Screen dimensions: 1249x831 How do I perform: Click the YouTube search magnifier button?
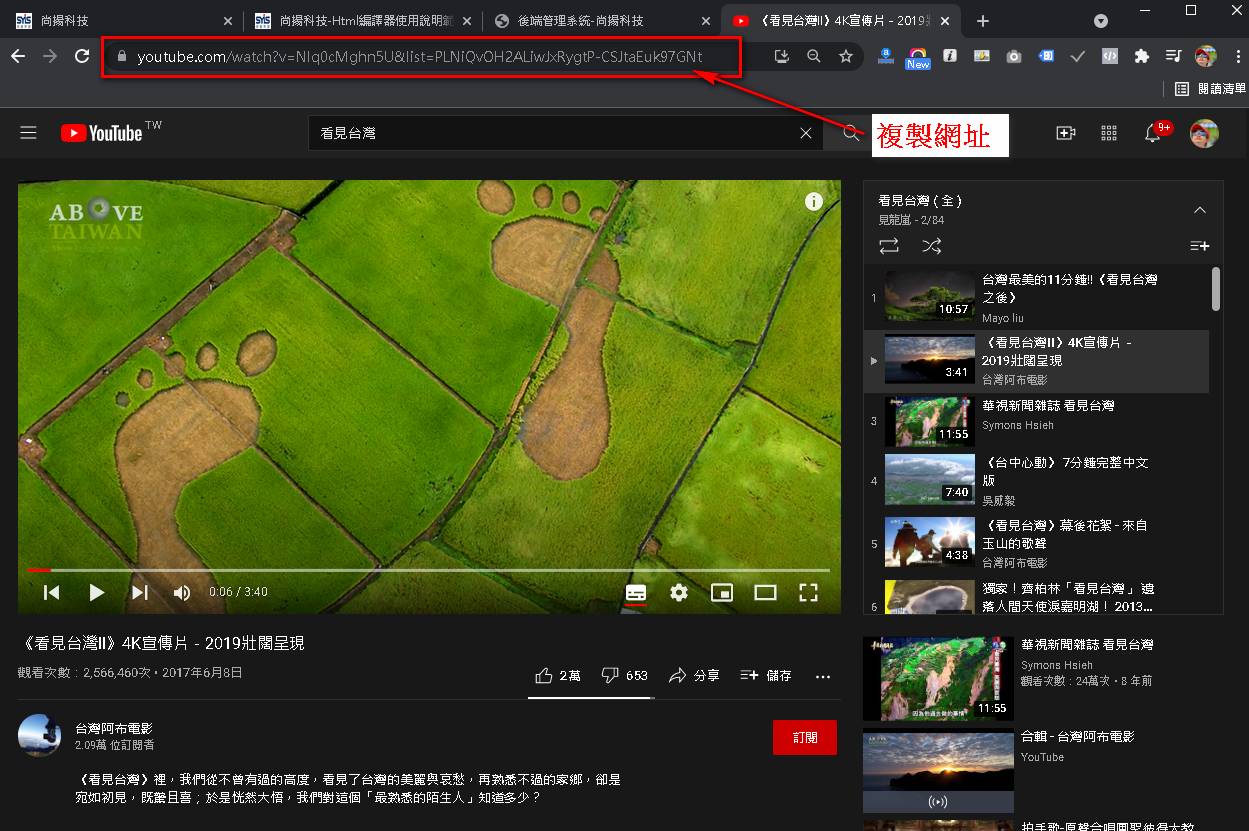click(850, 133)
